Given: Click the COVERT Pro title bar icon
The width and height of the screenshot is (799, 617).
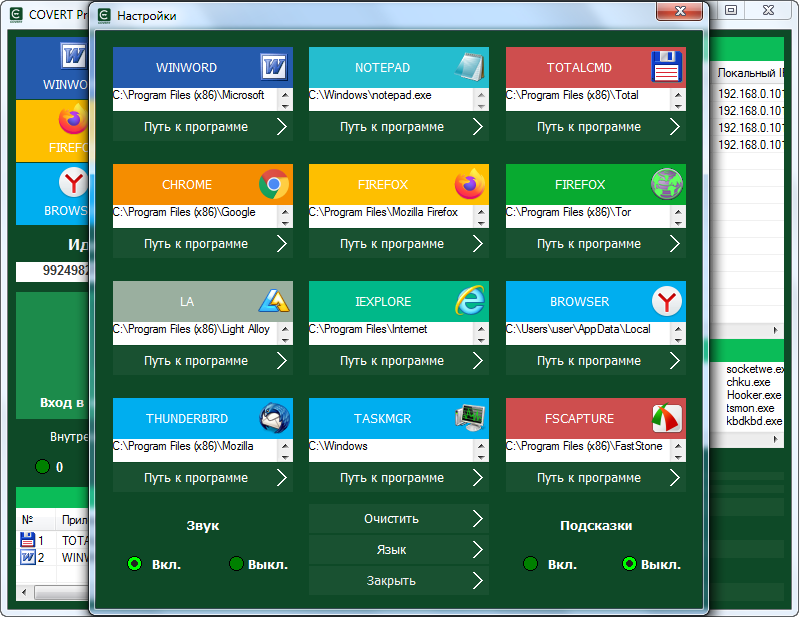Looking at the screenshot, I should pos(16,14).
